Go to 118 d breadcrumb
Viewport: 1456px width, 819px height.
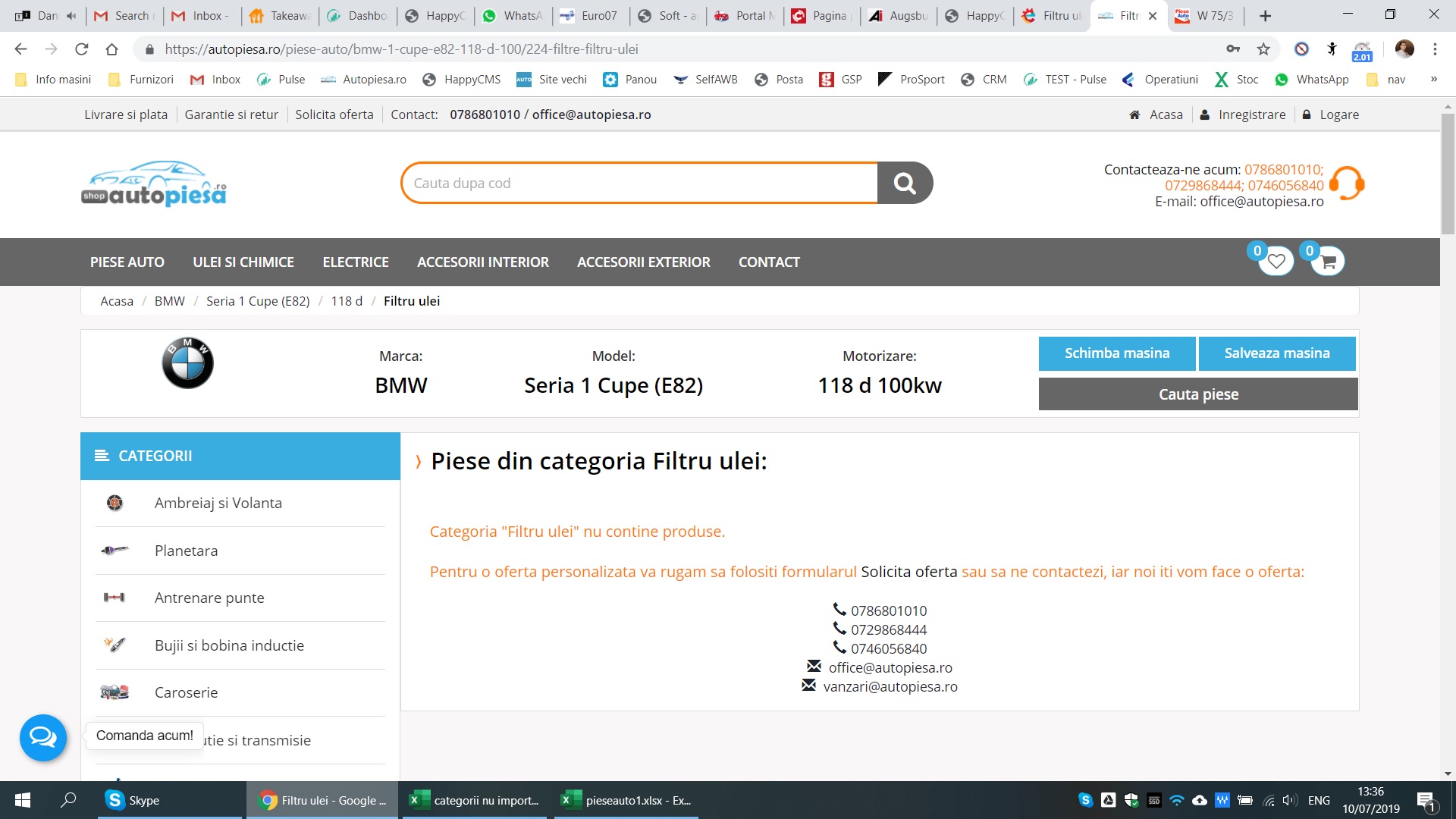point(347,301)
